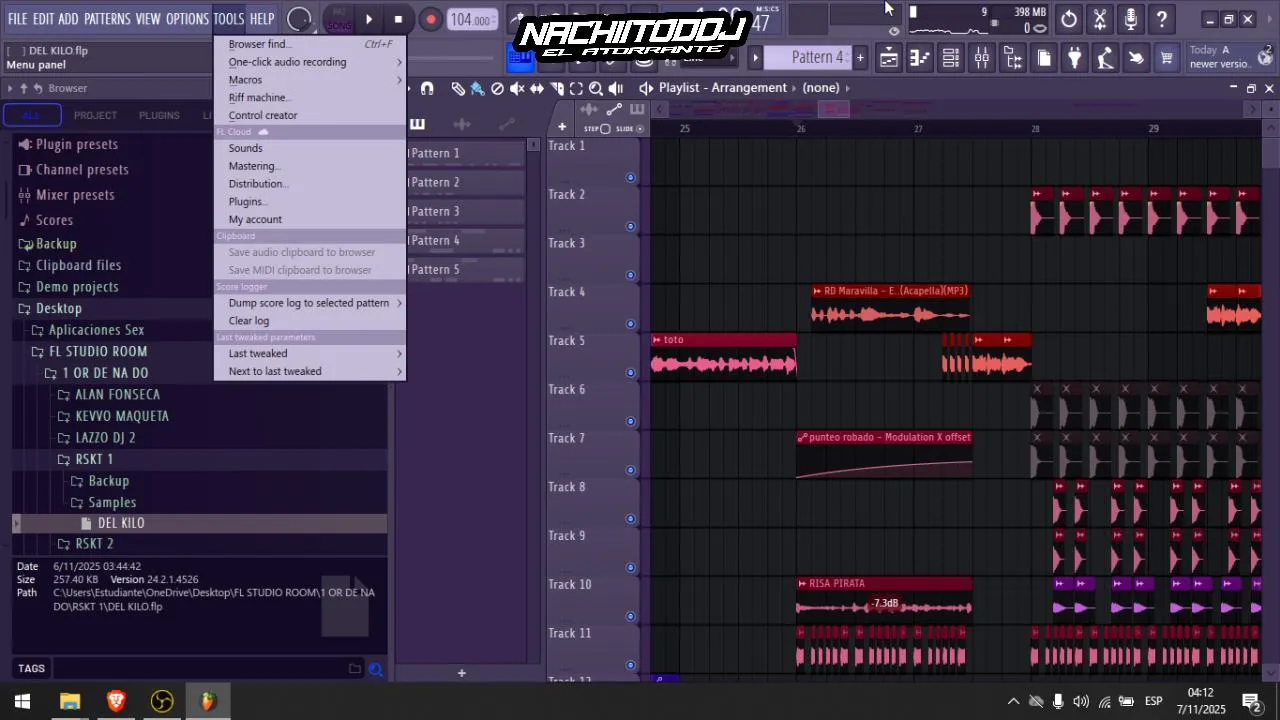1280x720 pixels.
Task: Stop playback with the stop button
Action: click(398, 19)
